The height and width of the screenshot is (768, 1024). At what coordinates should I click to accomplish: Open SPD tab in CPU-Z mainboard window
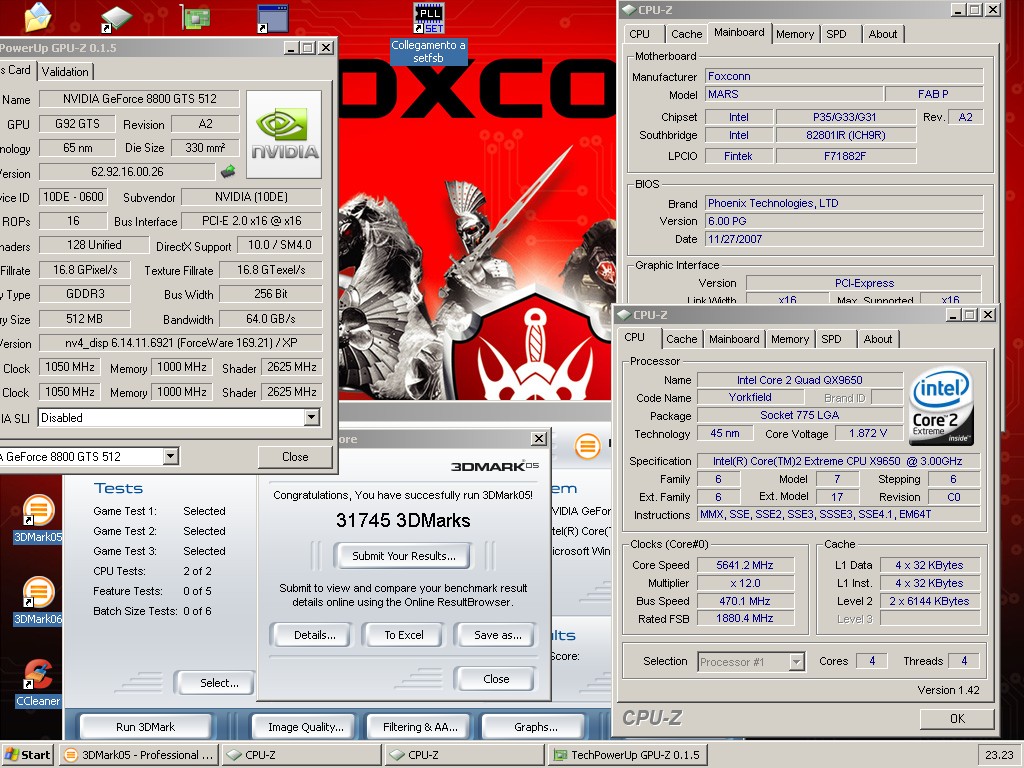pos(836,34)
